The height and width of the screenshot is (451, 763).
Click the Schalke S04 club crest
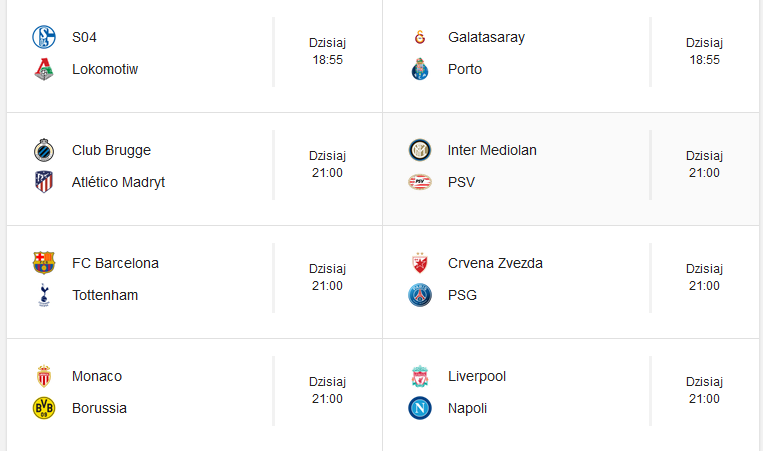pyautogui.click(x=44, y=38)
